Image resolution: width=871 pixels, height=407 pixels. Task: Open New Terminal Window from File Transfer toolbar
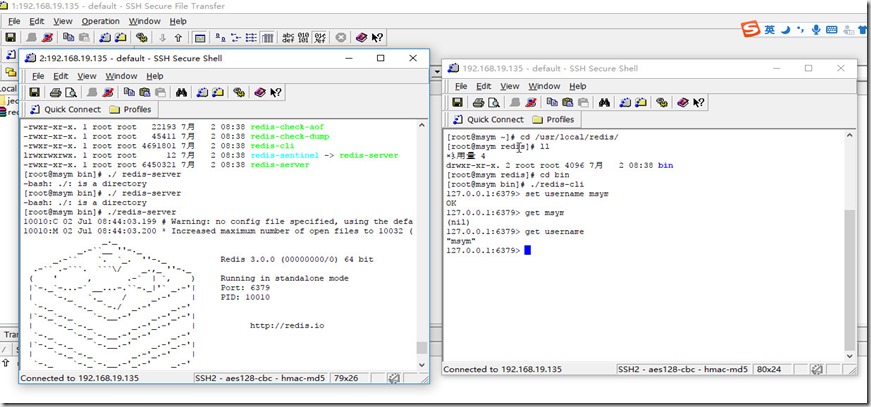(105, 38)
